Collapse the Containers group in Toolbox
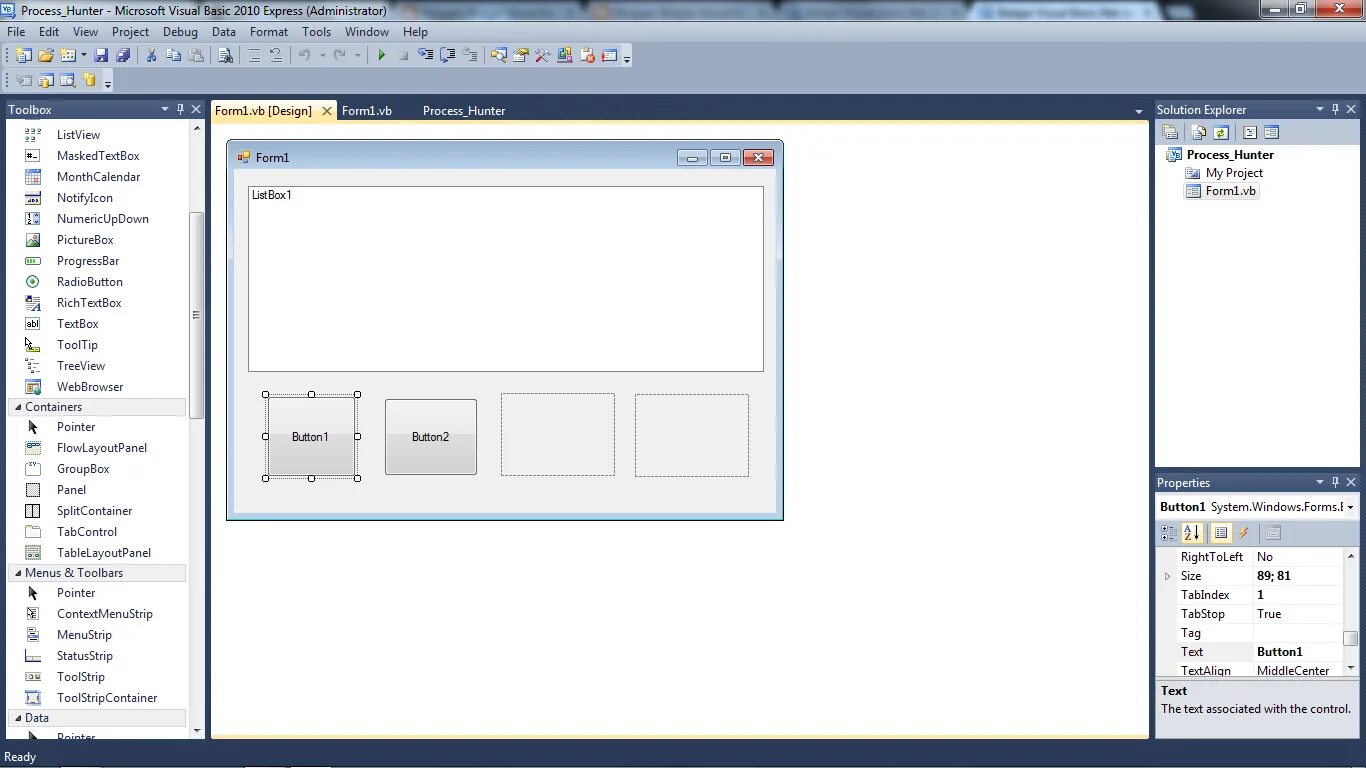 (x=18, y=407)
